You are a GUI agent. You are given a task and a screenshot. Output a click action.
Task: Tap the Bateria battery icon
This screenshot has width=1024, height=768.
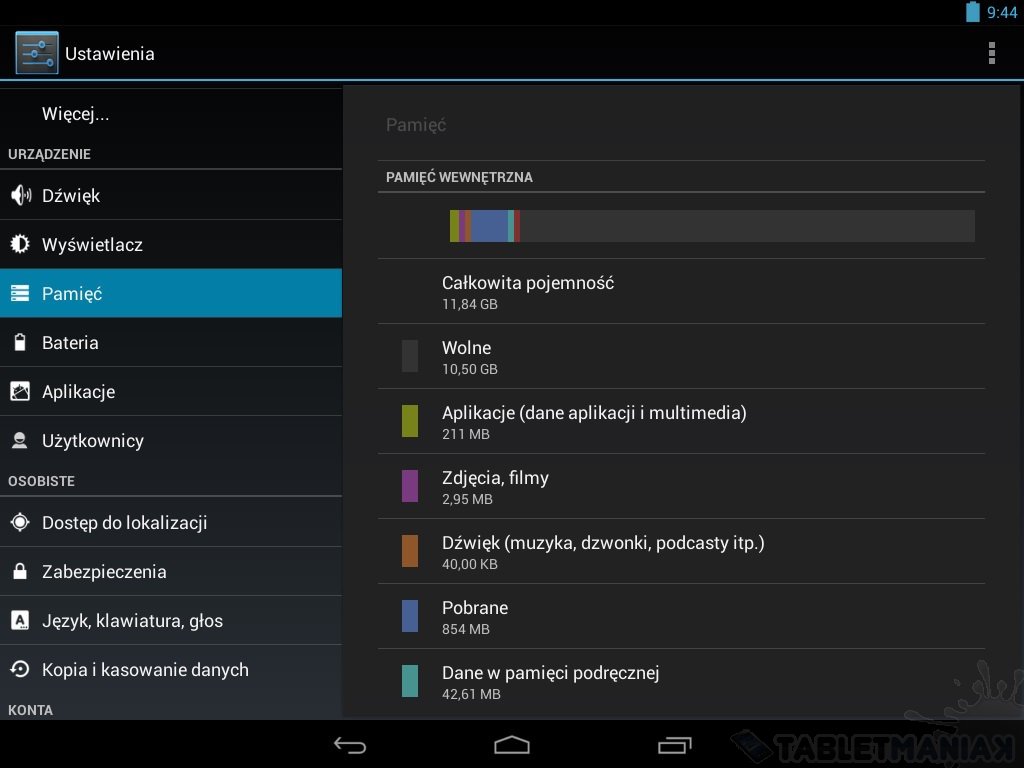[x=20, y=342]
